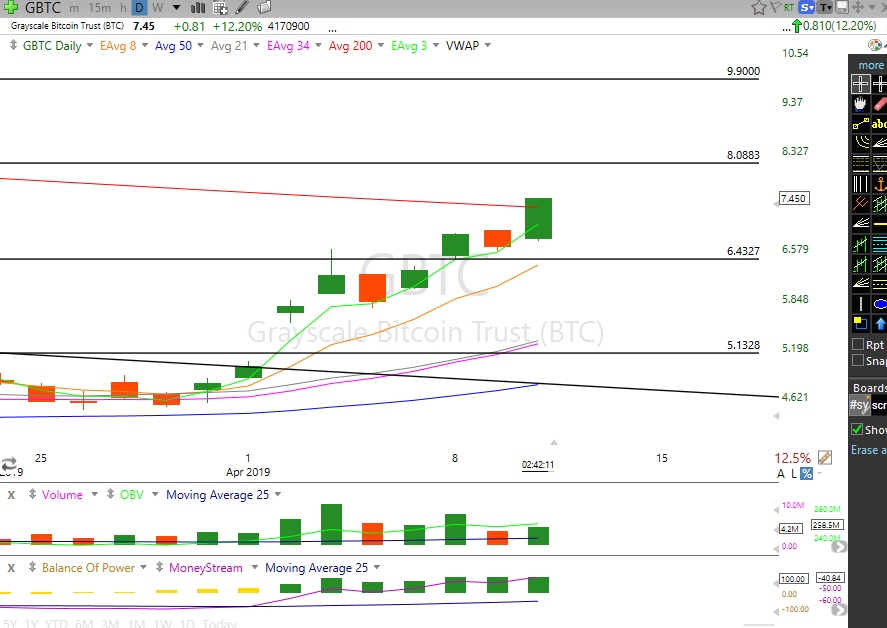The width and height of the screenshot is (887, 628).
Task: Open the Avg 50 dropdown arrow
Action: [200, 45]
